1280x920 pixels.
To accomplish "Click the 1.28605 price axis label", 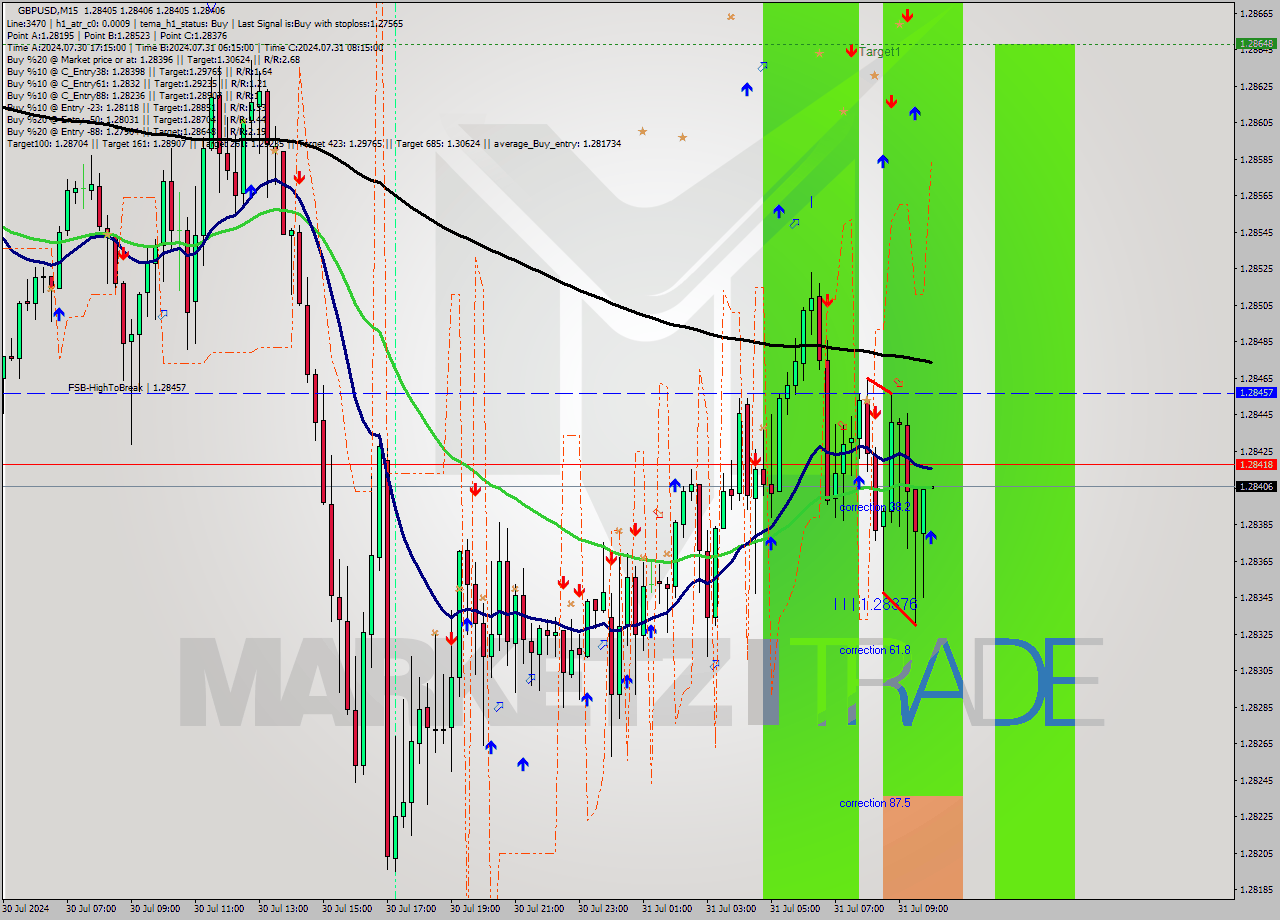I will 1256,122.
